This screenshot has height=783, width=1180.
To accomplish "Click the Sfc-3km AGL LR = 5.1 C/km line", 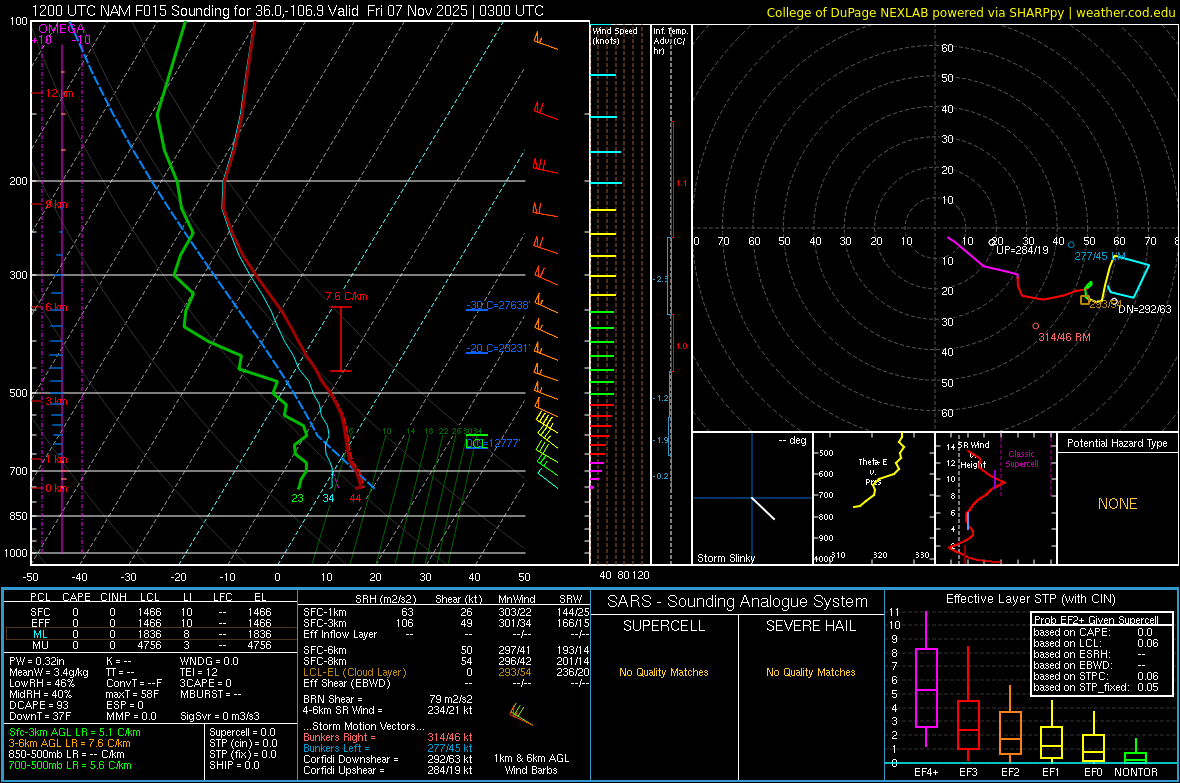I will (75, 733).
